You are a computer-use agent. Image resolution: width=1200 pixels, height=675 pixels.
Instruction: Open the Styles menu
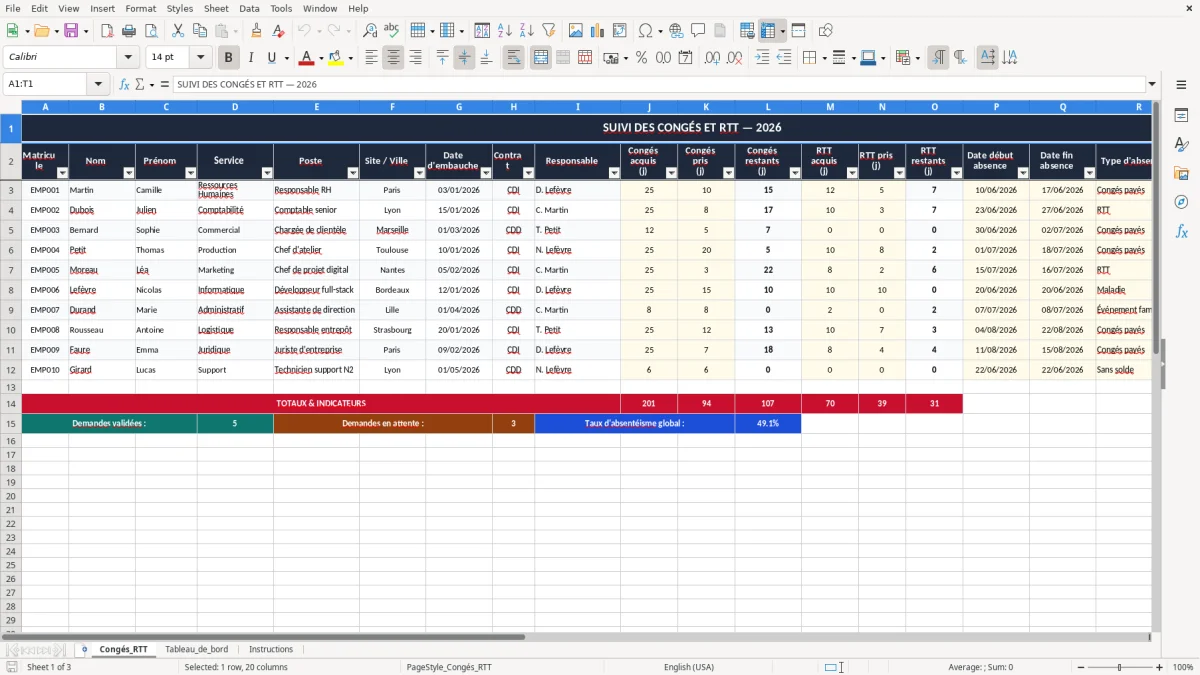click(180, 8)
